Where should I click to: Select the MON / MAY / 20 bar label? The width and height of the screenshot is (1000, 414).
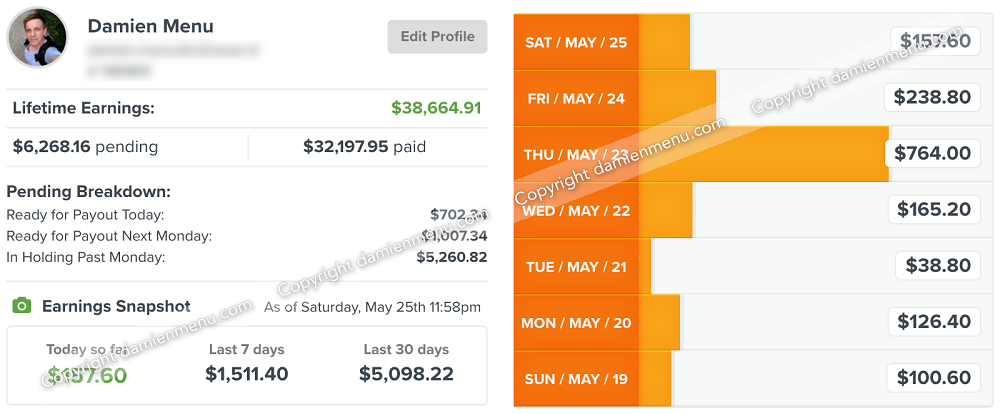576,323
